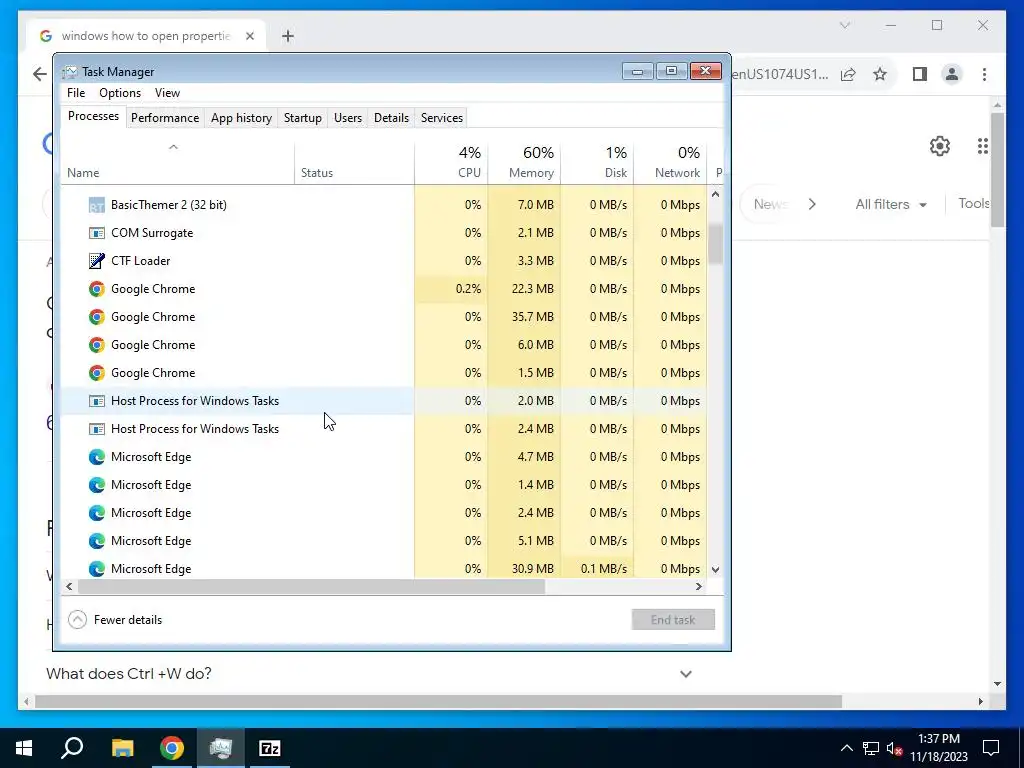Screen dimensions: 1024x768
Task: Toggle Chrome side panel icon
Action: [x=920, y=74]
